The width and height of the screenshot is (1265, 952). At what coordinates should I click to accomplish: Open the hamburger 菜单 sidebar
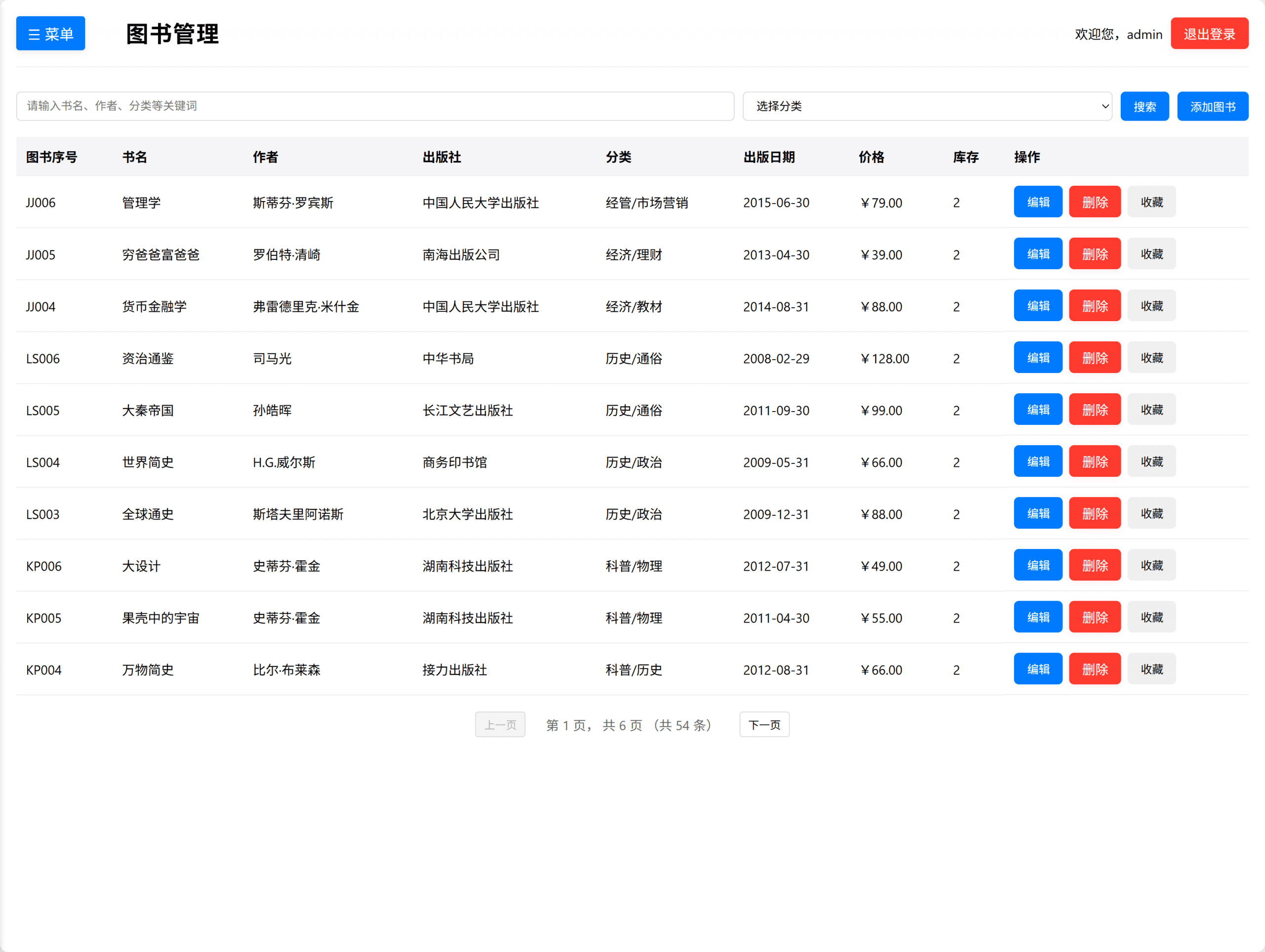50,33
